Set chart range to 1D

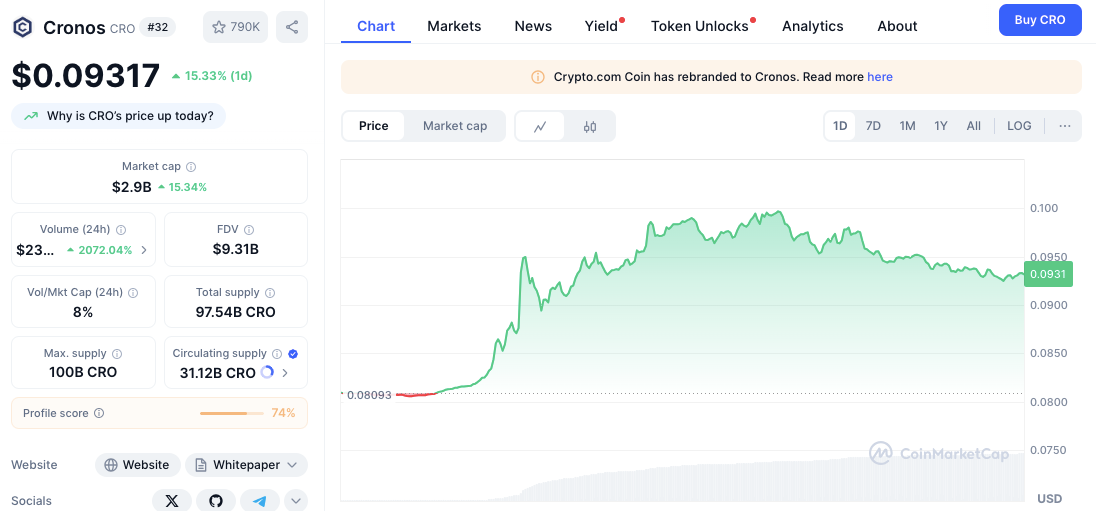(839, 126)
